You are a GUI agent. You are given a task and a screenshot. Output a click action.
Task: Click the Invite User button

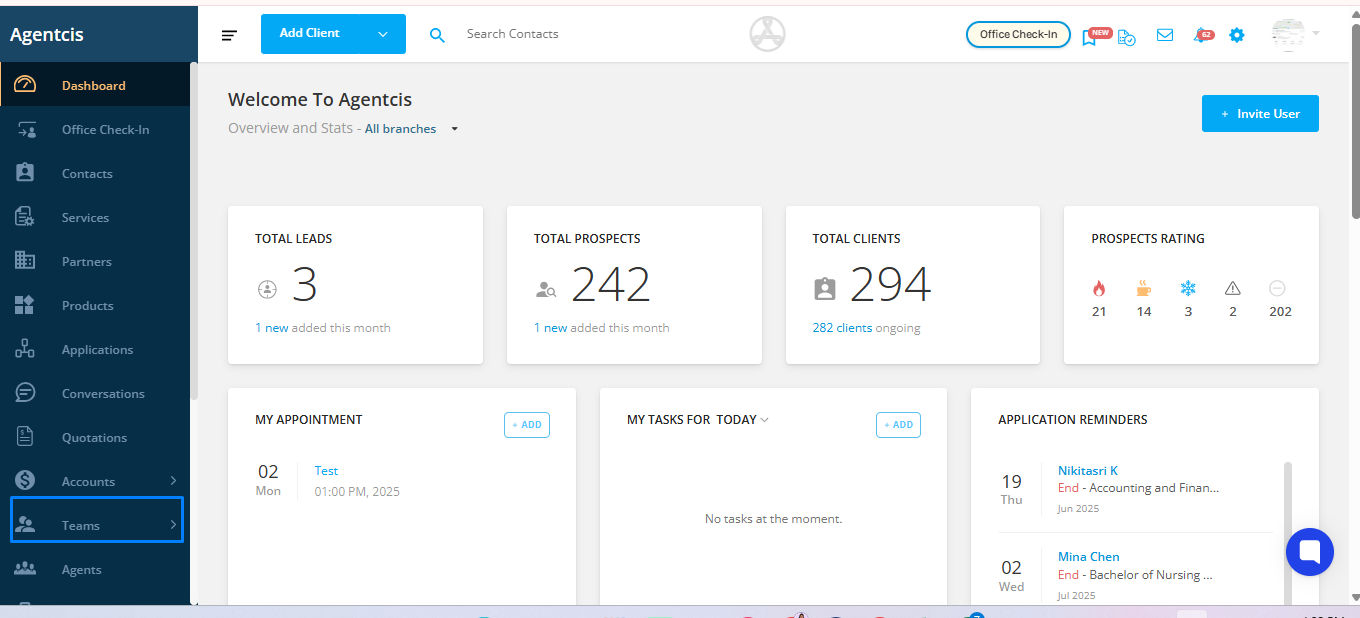pyautogui.click(x=1260, y=113)
